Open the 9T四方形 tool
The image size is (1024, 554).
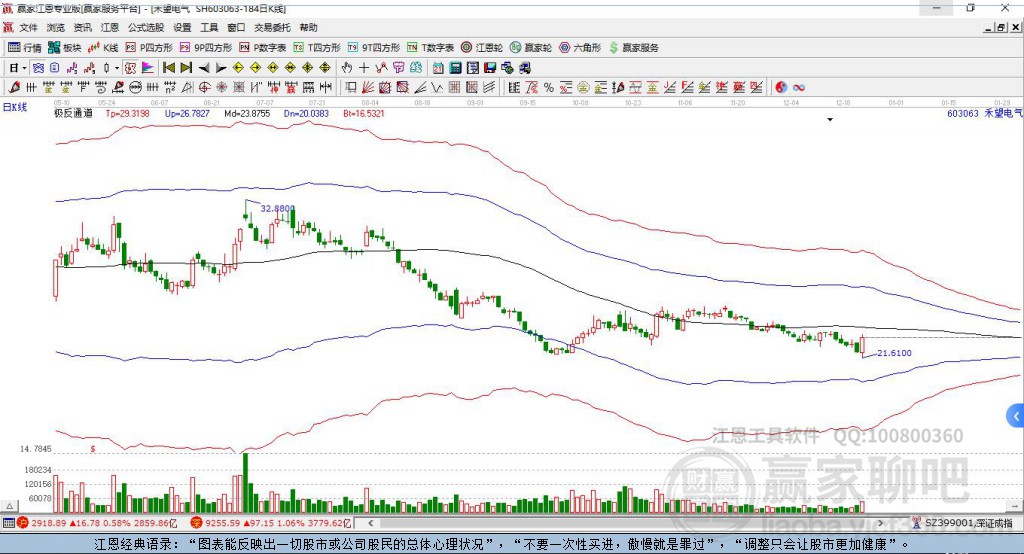[x=373, y=48]
